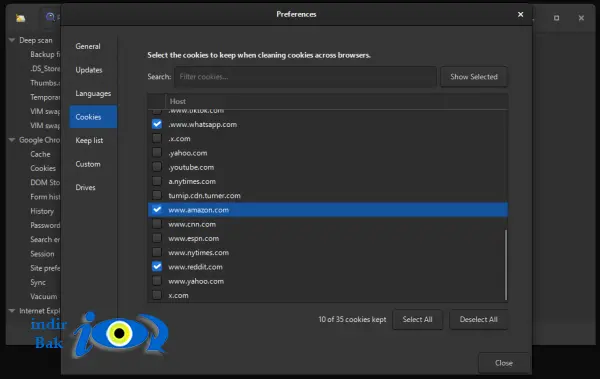600x379 pixels.
Task: Uncheck the .www.whatsapp.com cookie checkbox
Action: click(x=157, y=124)
